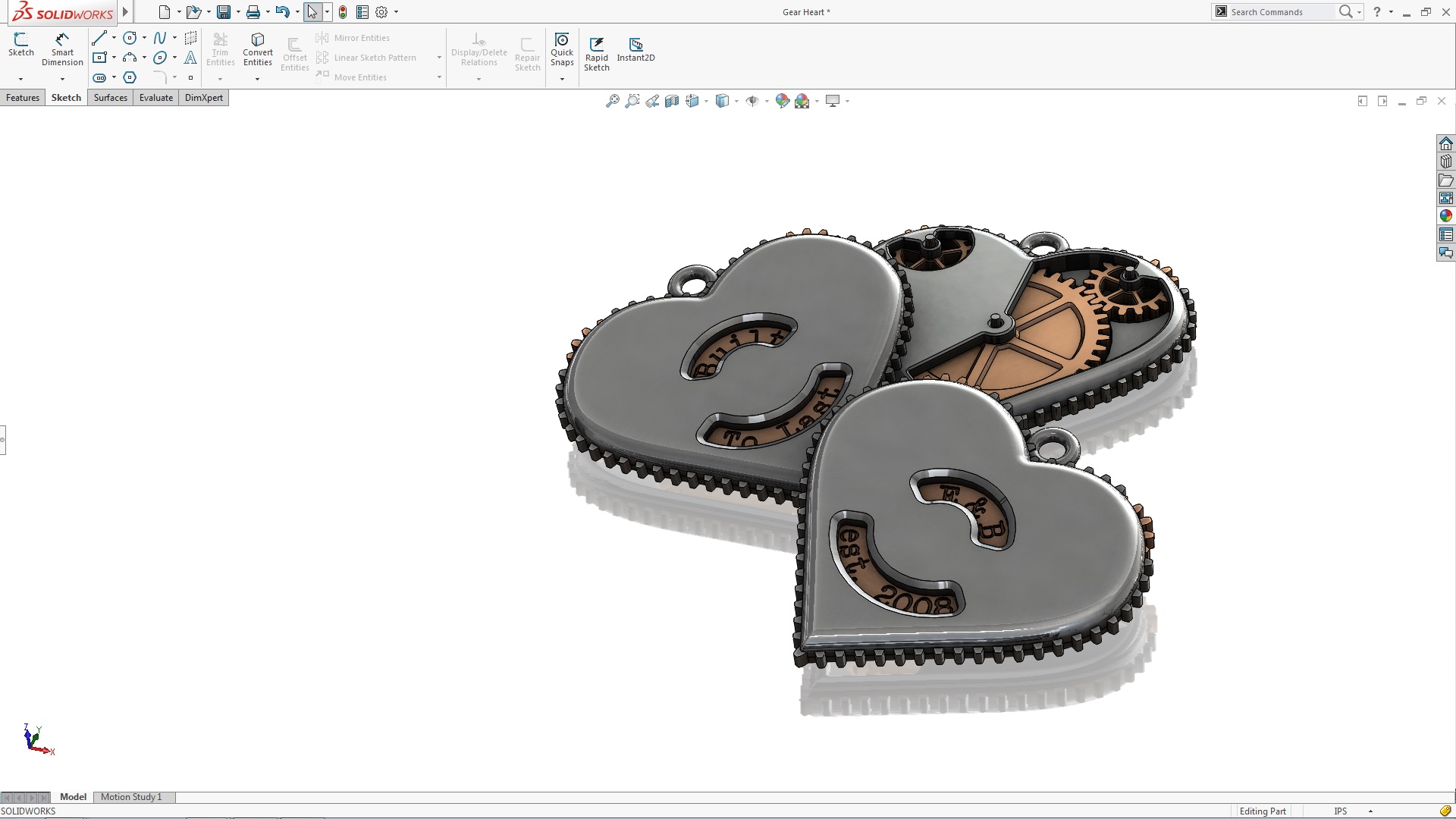Expand the Hide/Show Items eye dropdown
The width and height of the screenshot is (1456, 819).
pyautogui.click(x=766, y=100)
